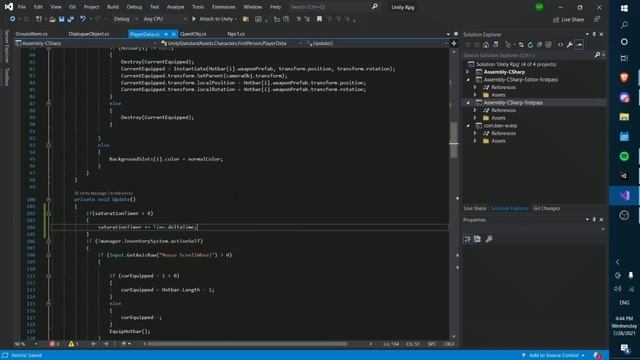Open the Update() member dropdown

[x=376, y=43]
